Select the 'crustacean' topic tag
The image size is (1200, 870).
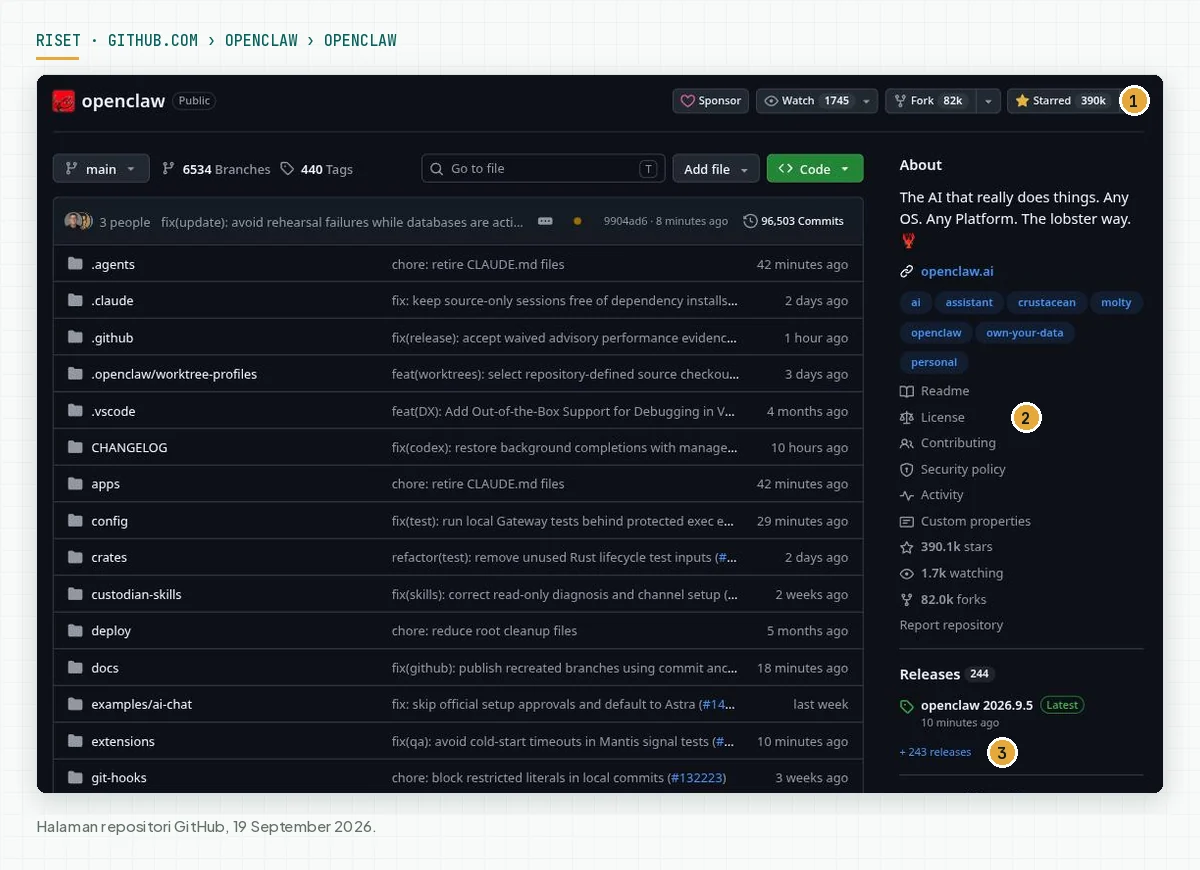pos(1047,303)
